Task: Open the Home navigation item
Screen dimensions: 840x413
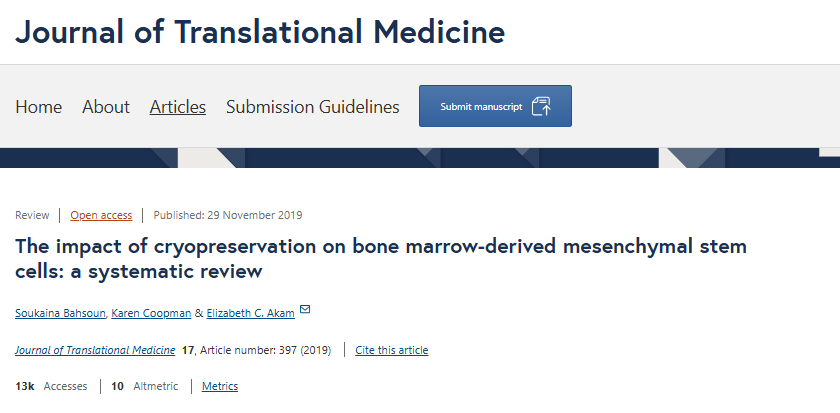Action: 39,107
